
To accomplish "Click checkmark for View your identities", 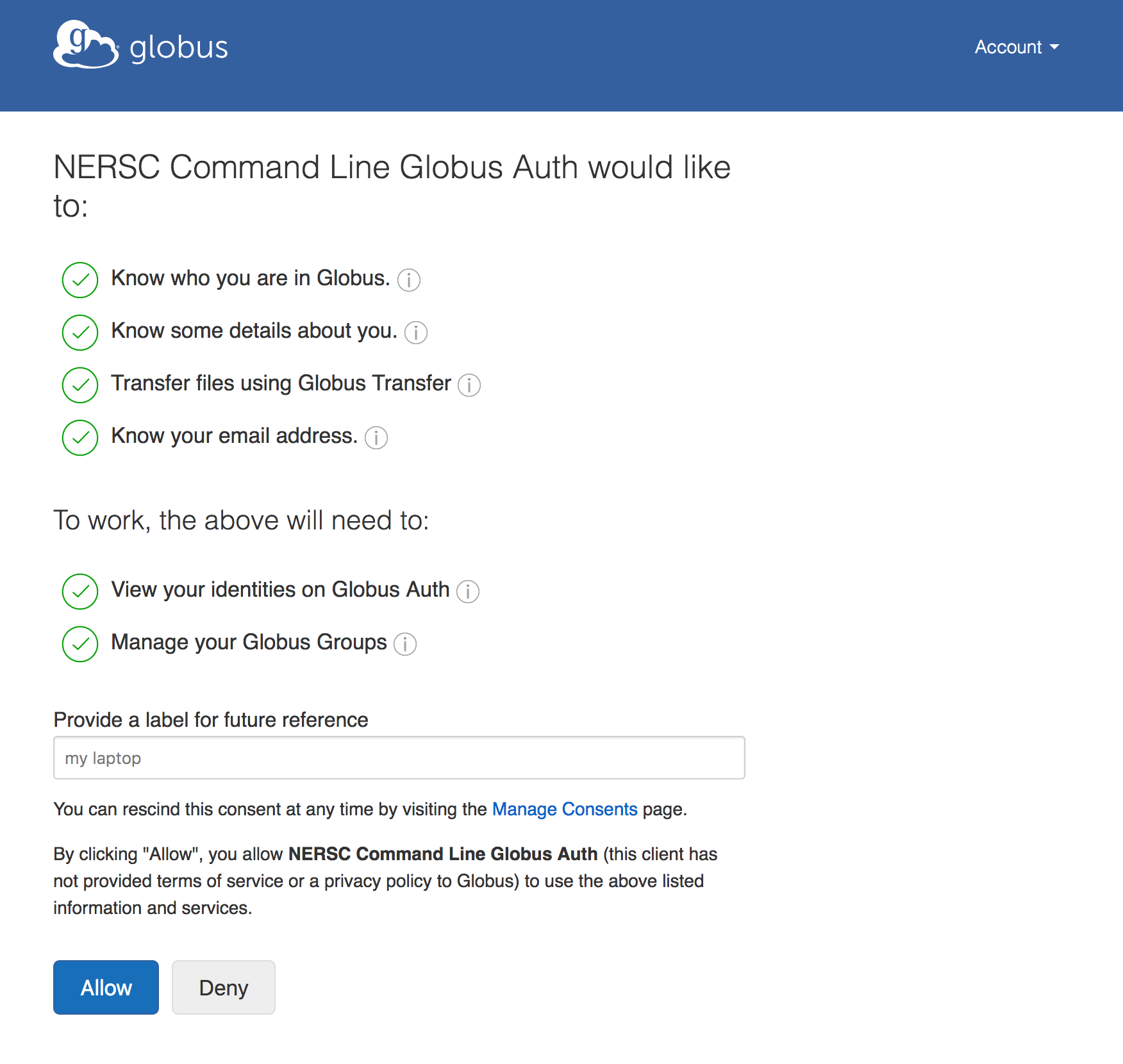I will coord(80,592).
